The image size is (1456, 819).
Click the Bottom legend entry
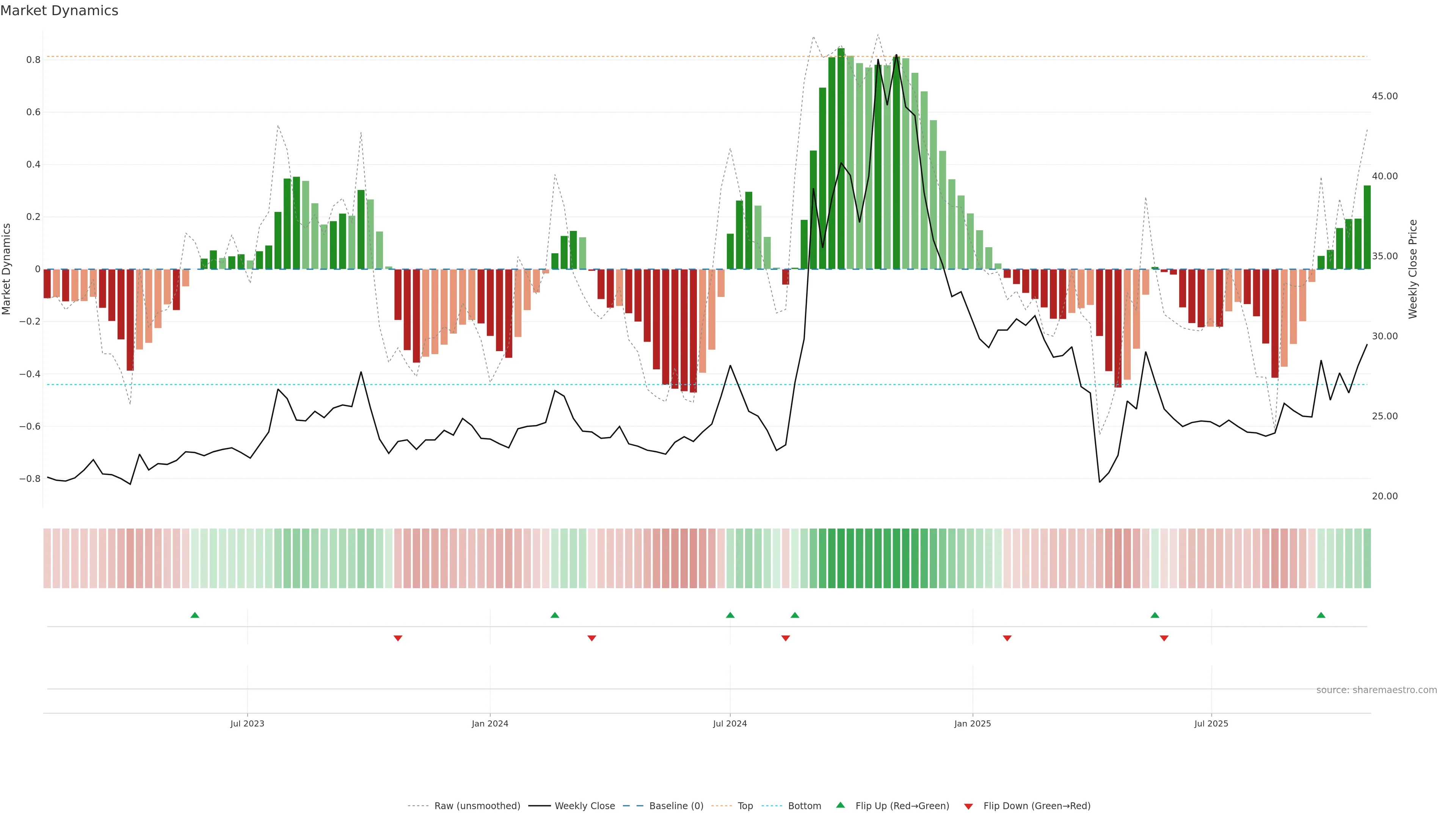click(804, 806)
